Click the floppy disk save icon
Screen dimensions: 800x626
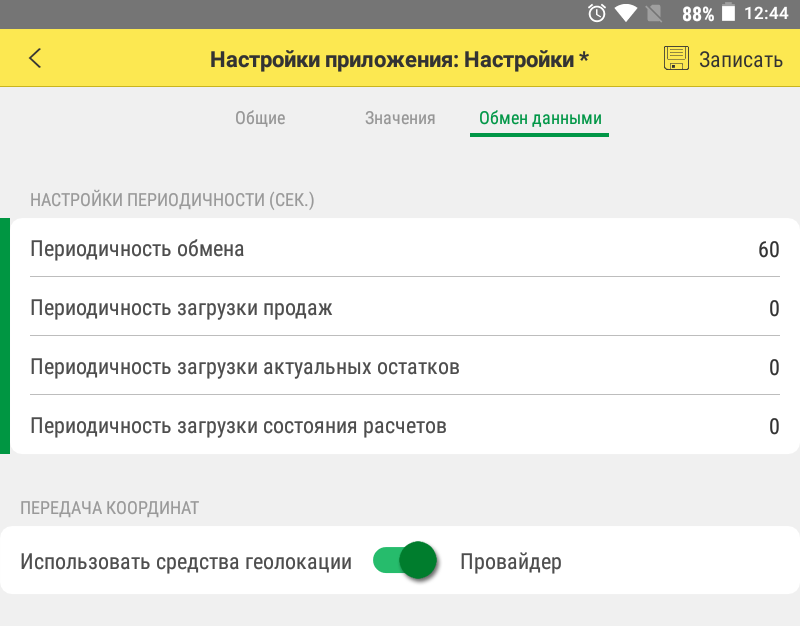coord(677,58)
